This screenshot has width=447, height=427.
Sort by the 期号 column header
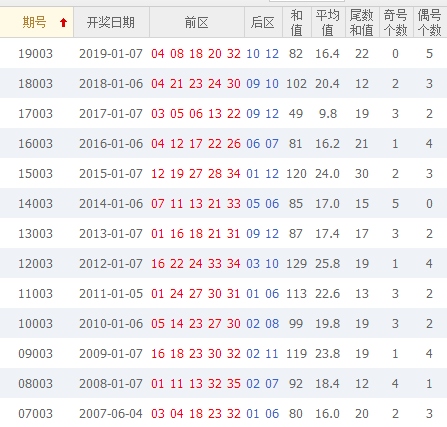tap(37, 22)
